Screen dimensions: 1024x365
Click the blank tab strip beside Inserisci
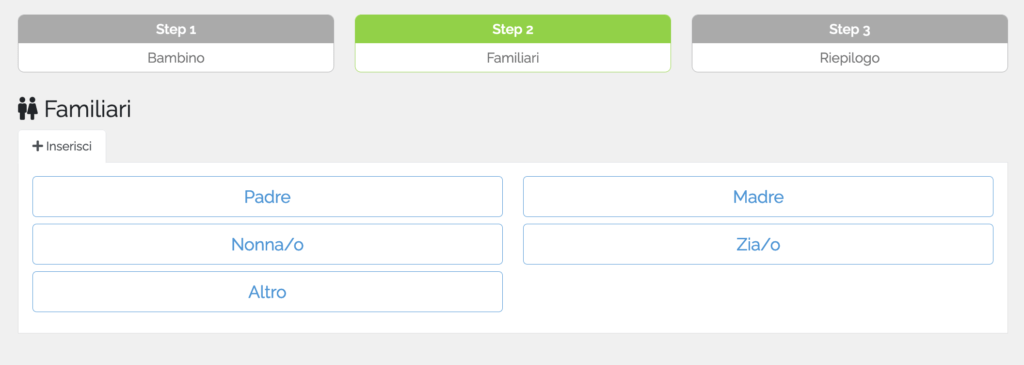pyautogui.click(x=556, y=146)
